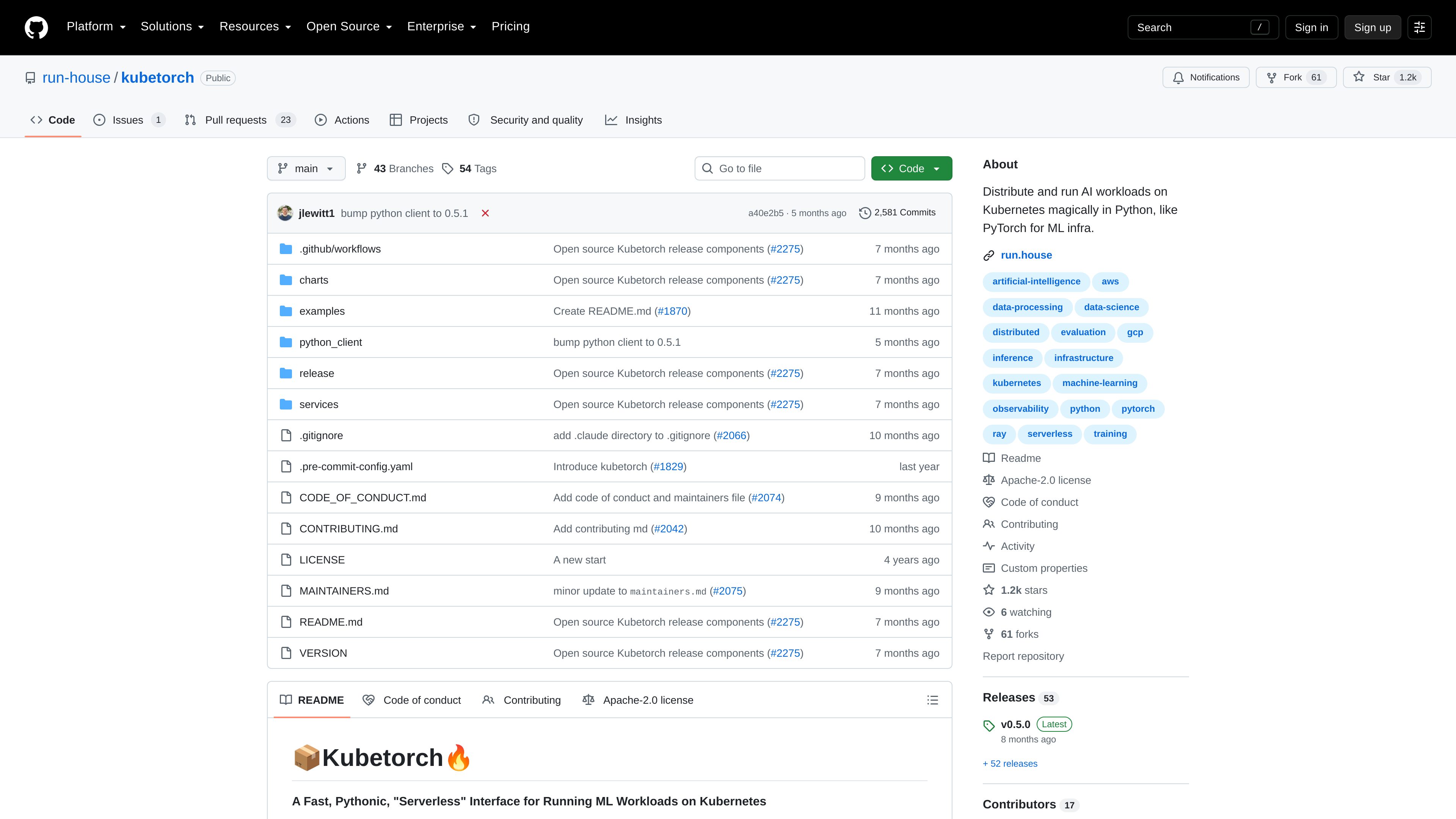Viewport: 1456px width, 819px height.
Task: Open the kubernetes topic tag
Action: pos(1016,383)
